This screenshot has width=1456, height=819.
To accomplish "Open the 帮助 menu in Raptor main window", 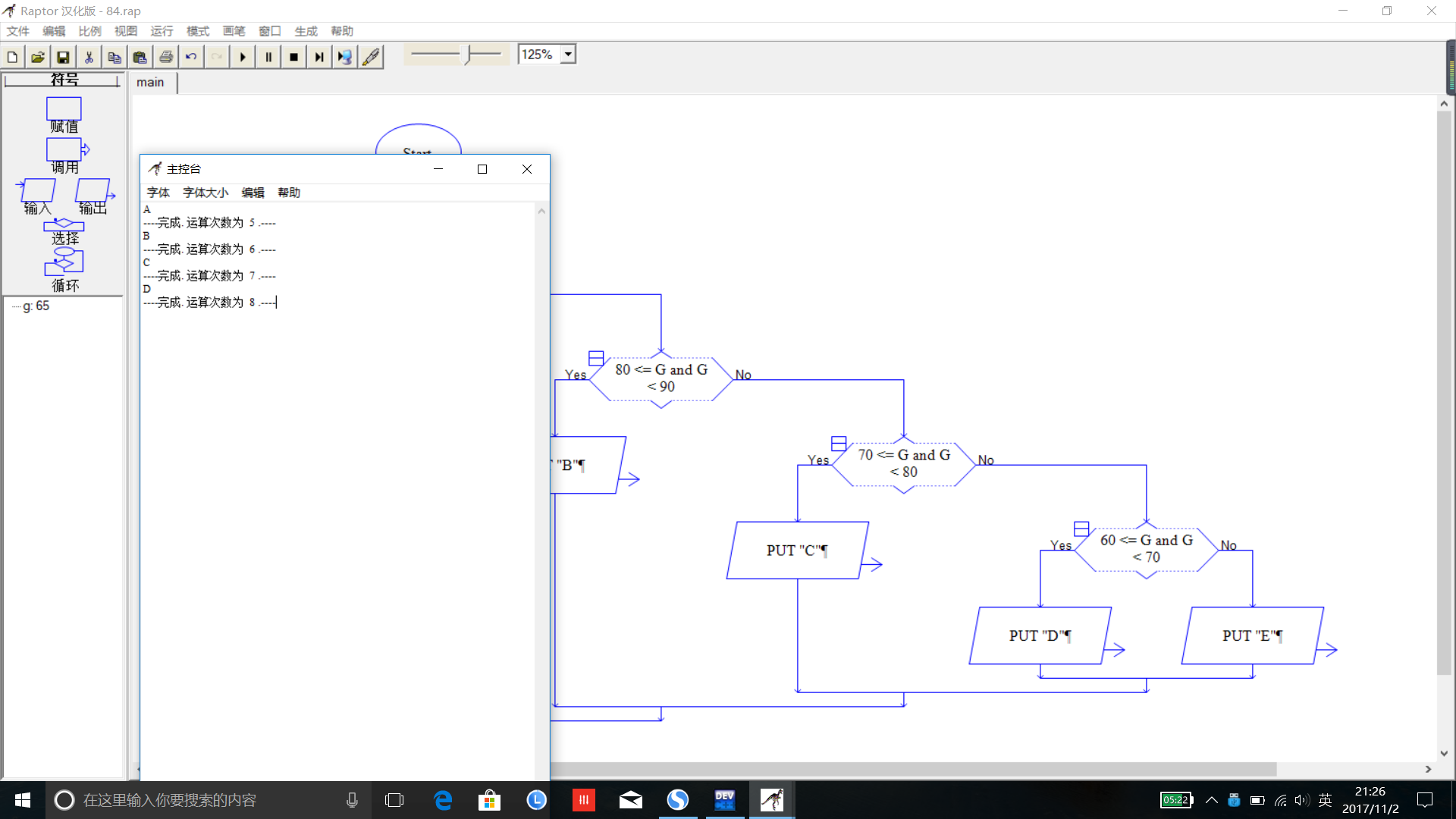I will coord(342,31).
